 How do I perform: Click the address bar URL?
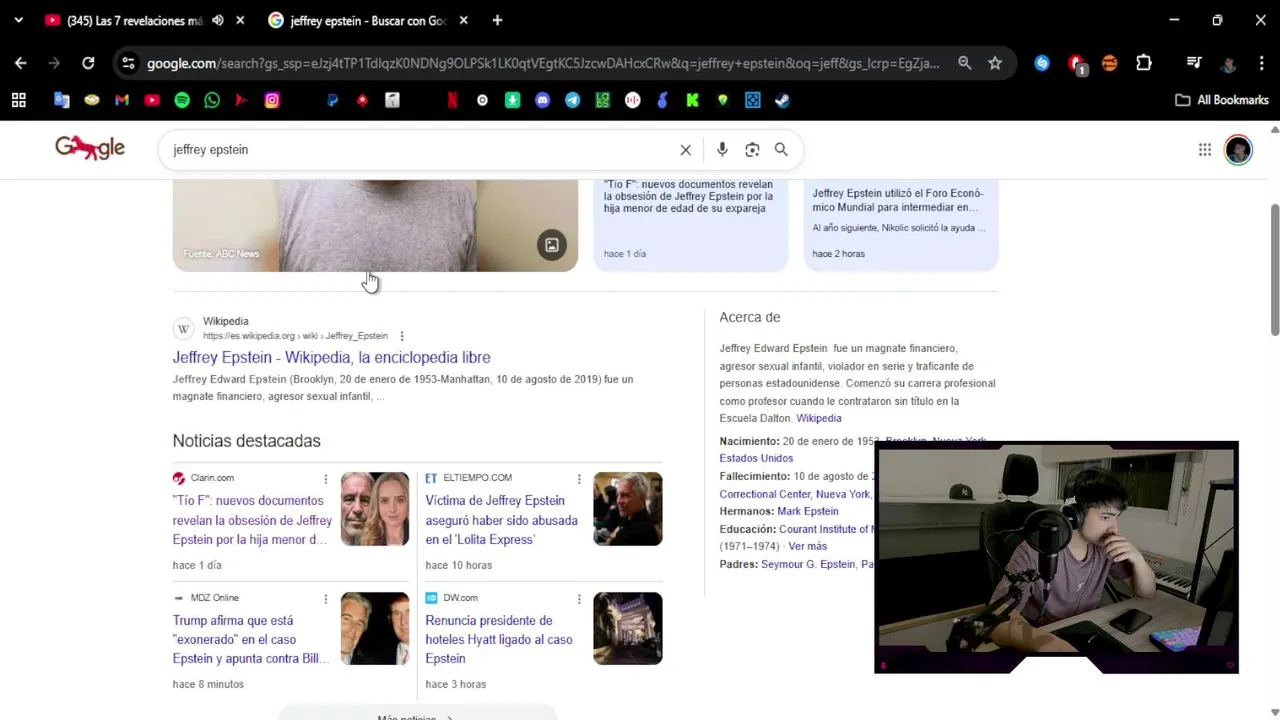(x=543, y=63)
